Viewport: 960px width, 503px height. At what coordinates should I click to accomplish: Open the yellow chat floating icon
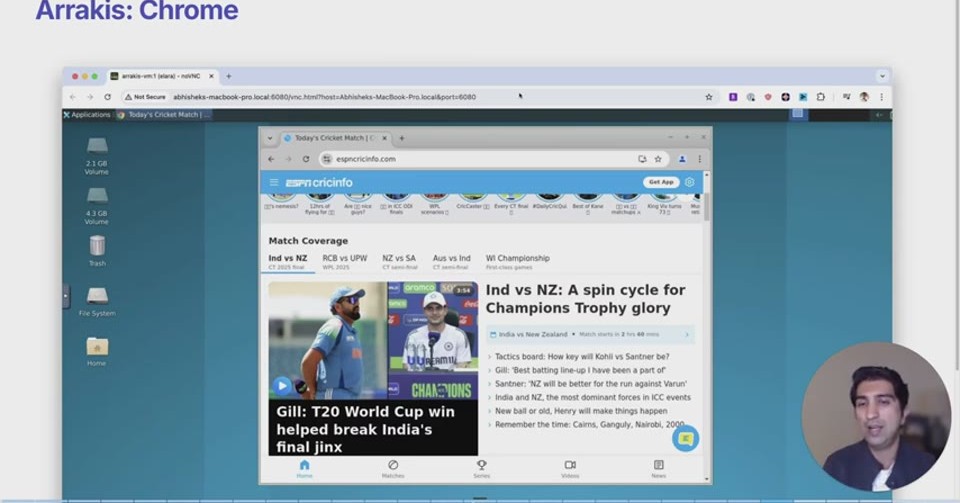685,438
